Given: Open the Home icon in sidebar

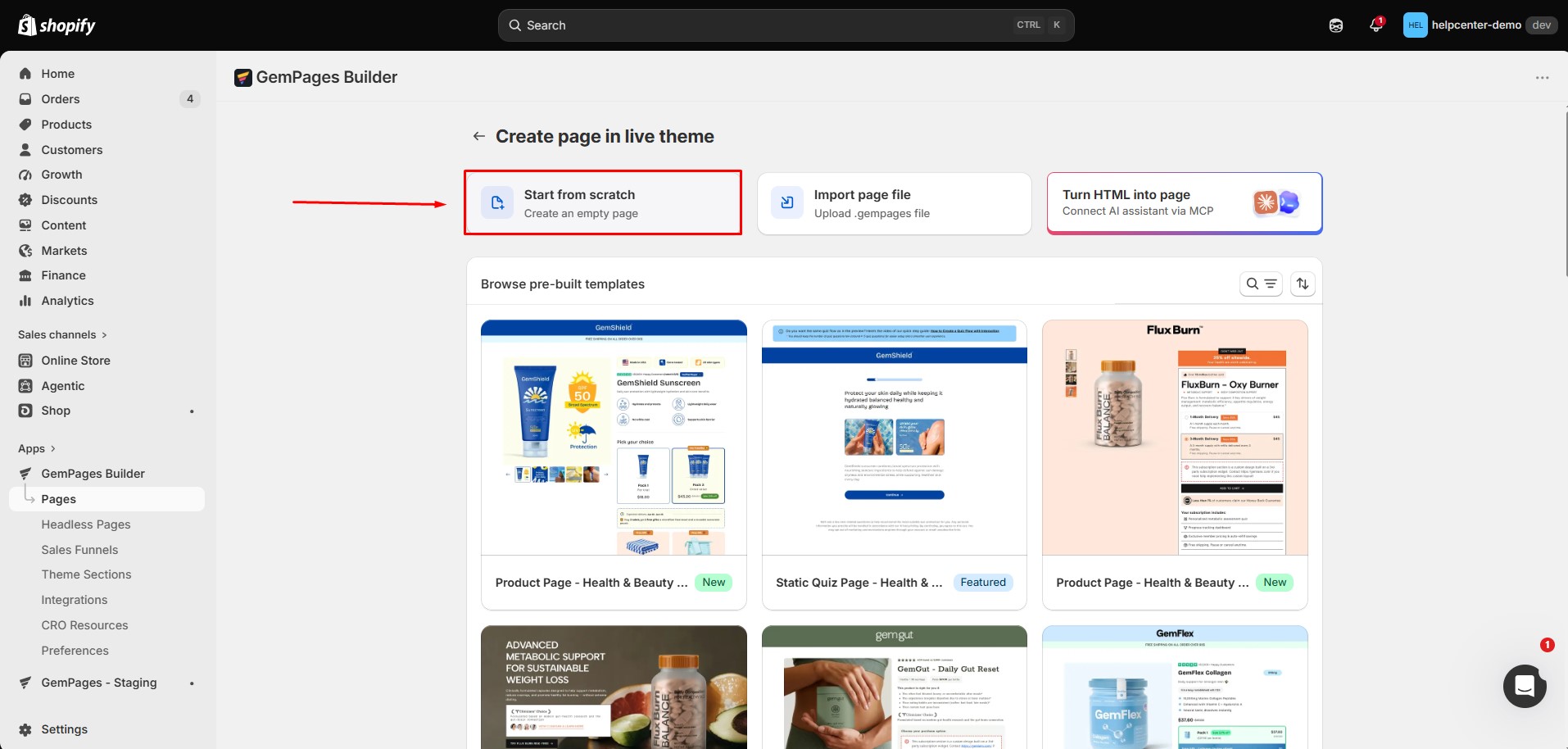Looking at the screenshot, I should [x=25, y=74].
